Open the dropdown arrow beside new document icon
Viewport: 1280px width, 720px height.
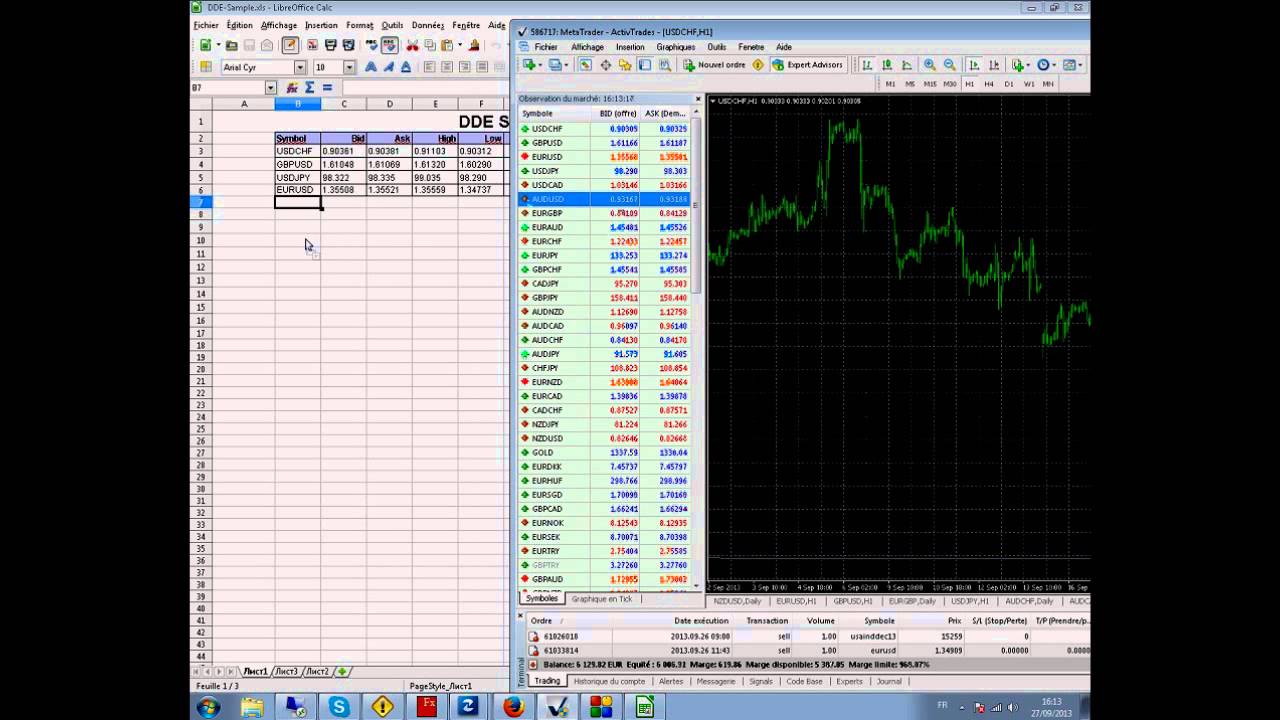click(219, 45)
